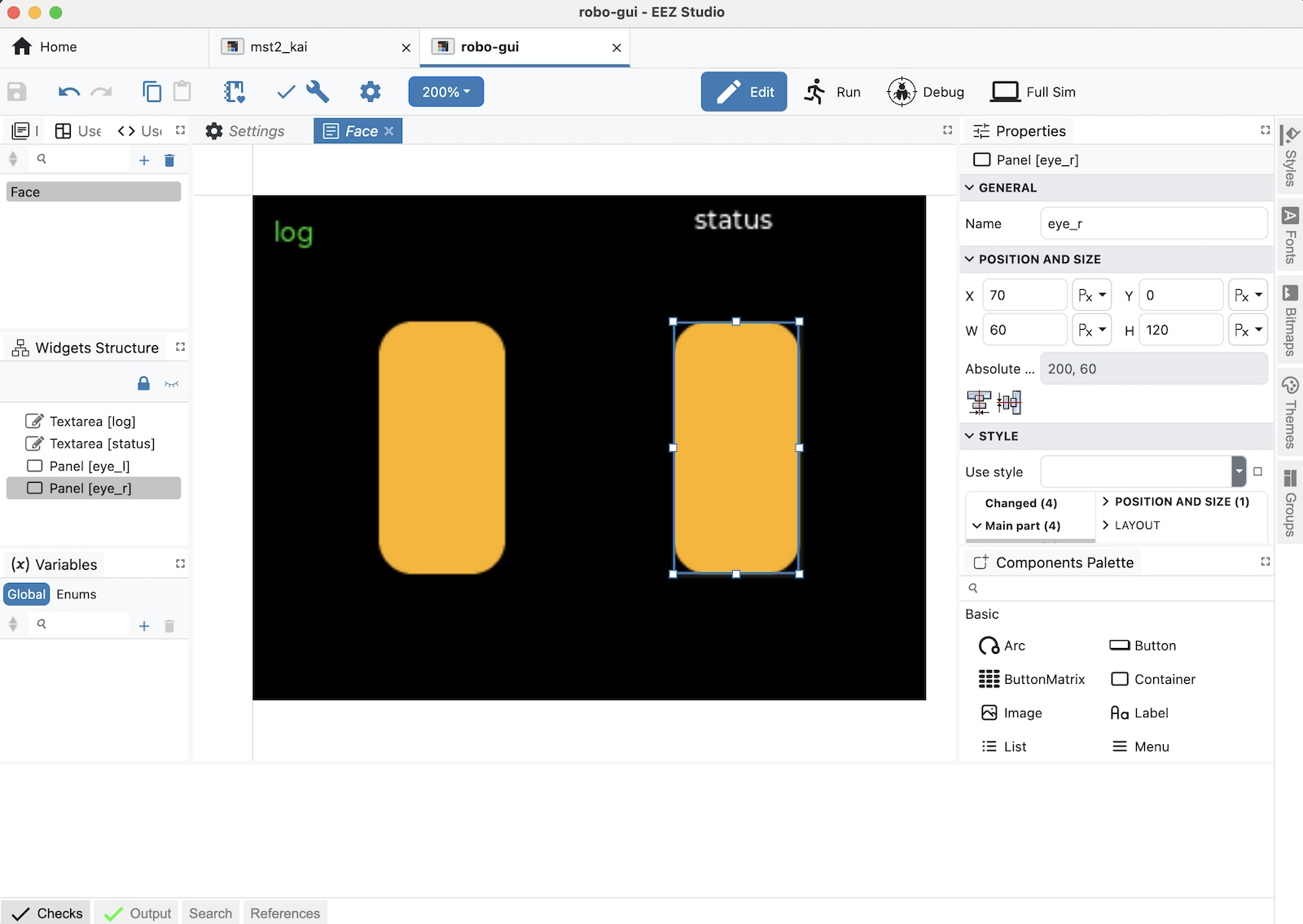
Task: Open the Bitmaps side panel
Action: pos(1290,321)
